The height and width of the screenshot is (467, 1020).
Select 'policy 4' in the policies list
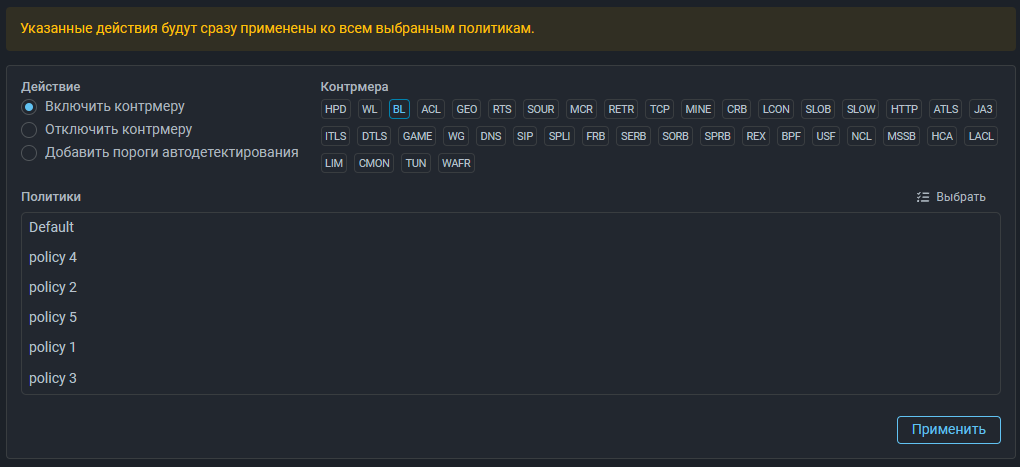(x=53, y=257)
